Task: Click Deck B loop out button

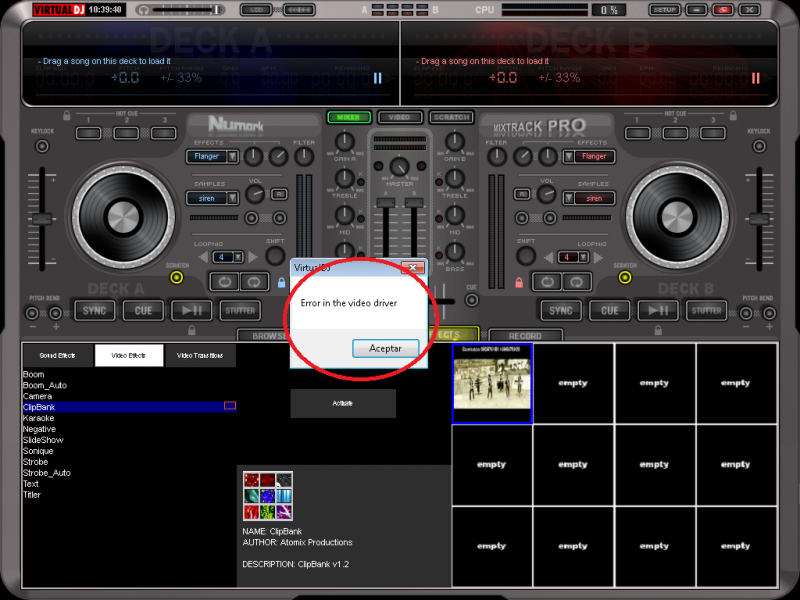Action: [x=577, y=282]
